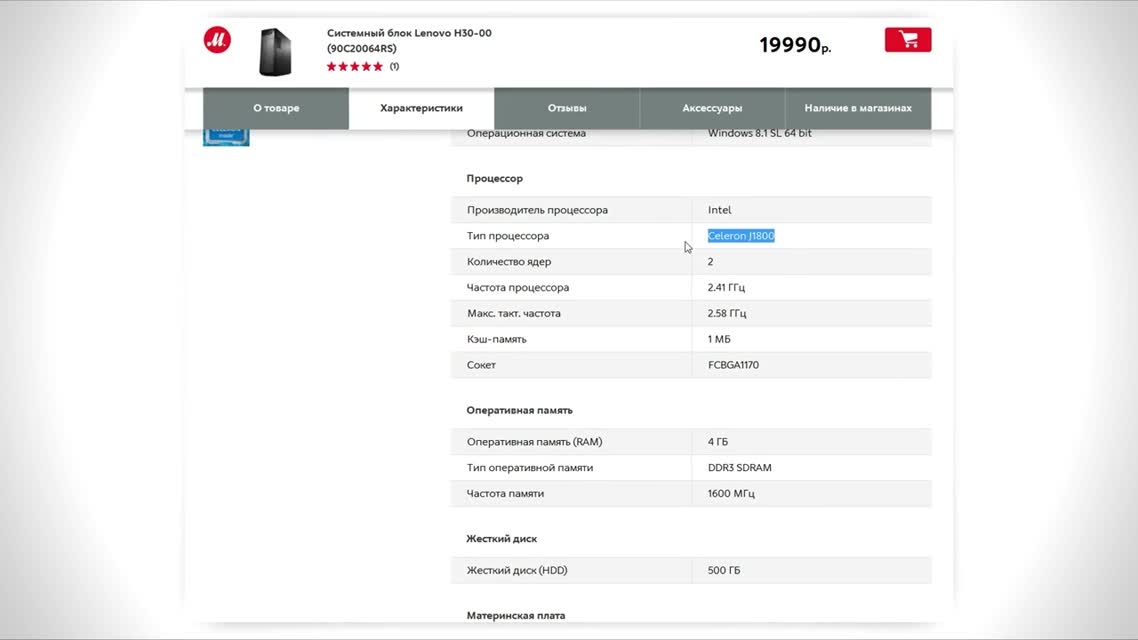Image resolution: width=1138 pixels, height=640 pixels.
Task: Click the Windows 8.1 SL 64 bit value
Action: pyautogui.click(x=760, y=134)
